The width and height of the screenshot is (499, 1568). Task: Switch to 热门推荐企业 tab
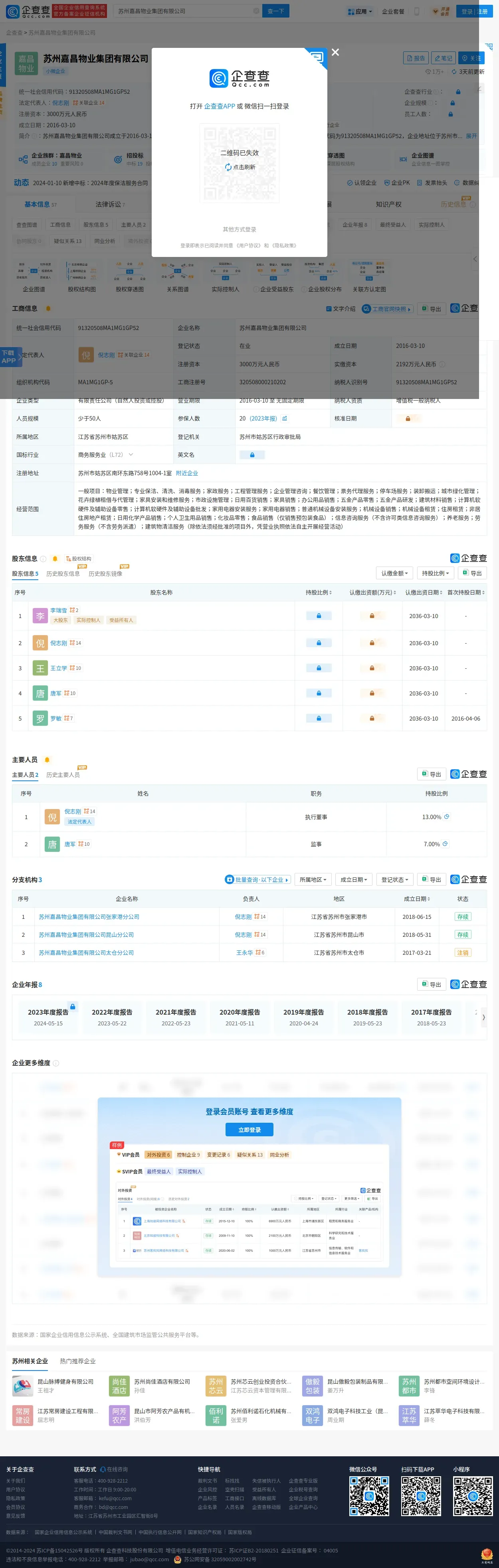pos(77,1361)
